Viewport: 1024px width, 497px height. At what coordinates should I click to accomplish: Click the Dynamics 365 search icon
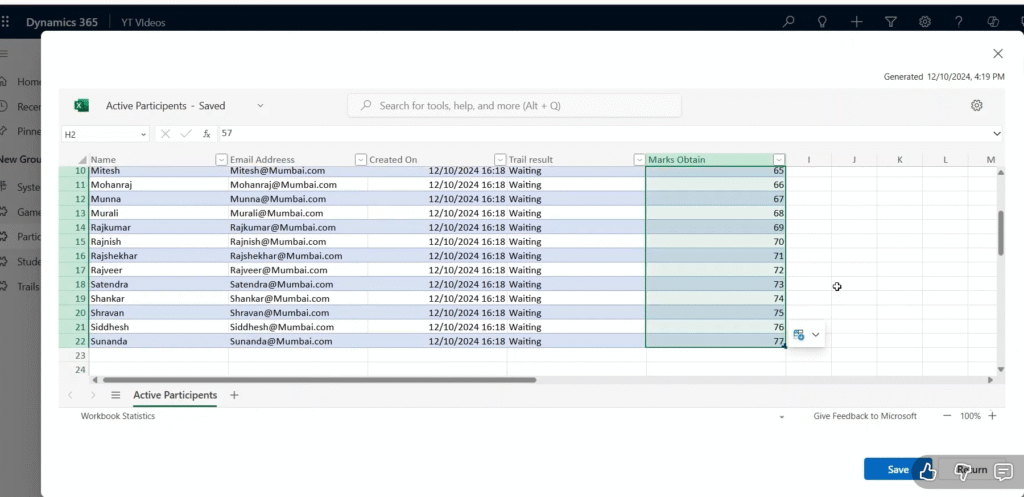[789, 21]
